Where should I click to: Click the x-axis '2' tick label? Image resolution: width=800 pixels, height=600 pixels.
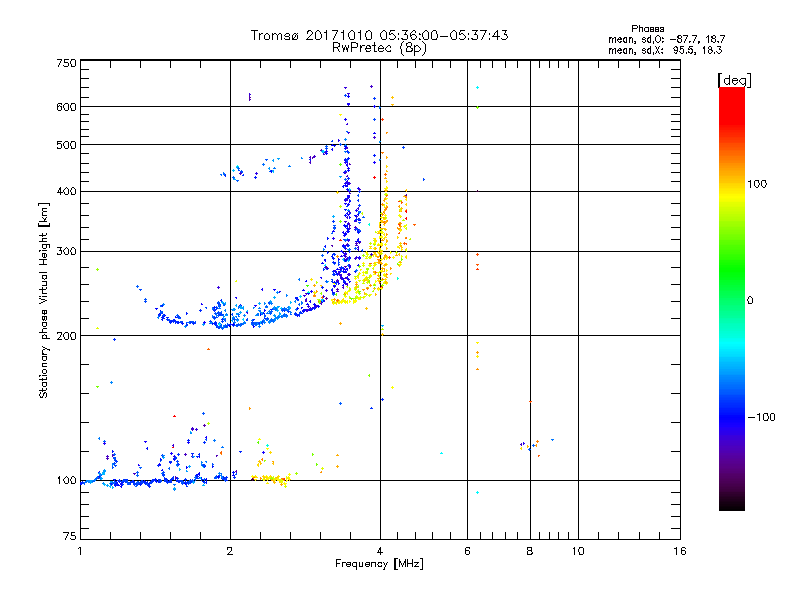(230, 551)
